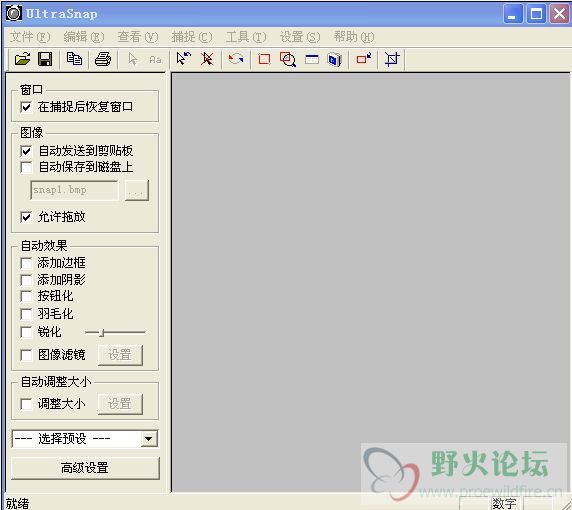
Task: Enable 锐化 checkbox
Action: pyautogui.click(x=26, y=332)
